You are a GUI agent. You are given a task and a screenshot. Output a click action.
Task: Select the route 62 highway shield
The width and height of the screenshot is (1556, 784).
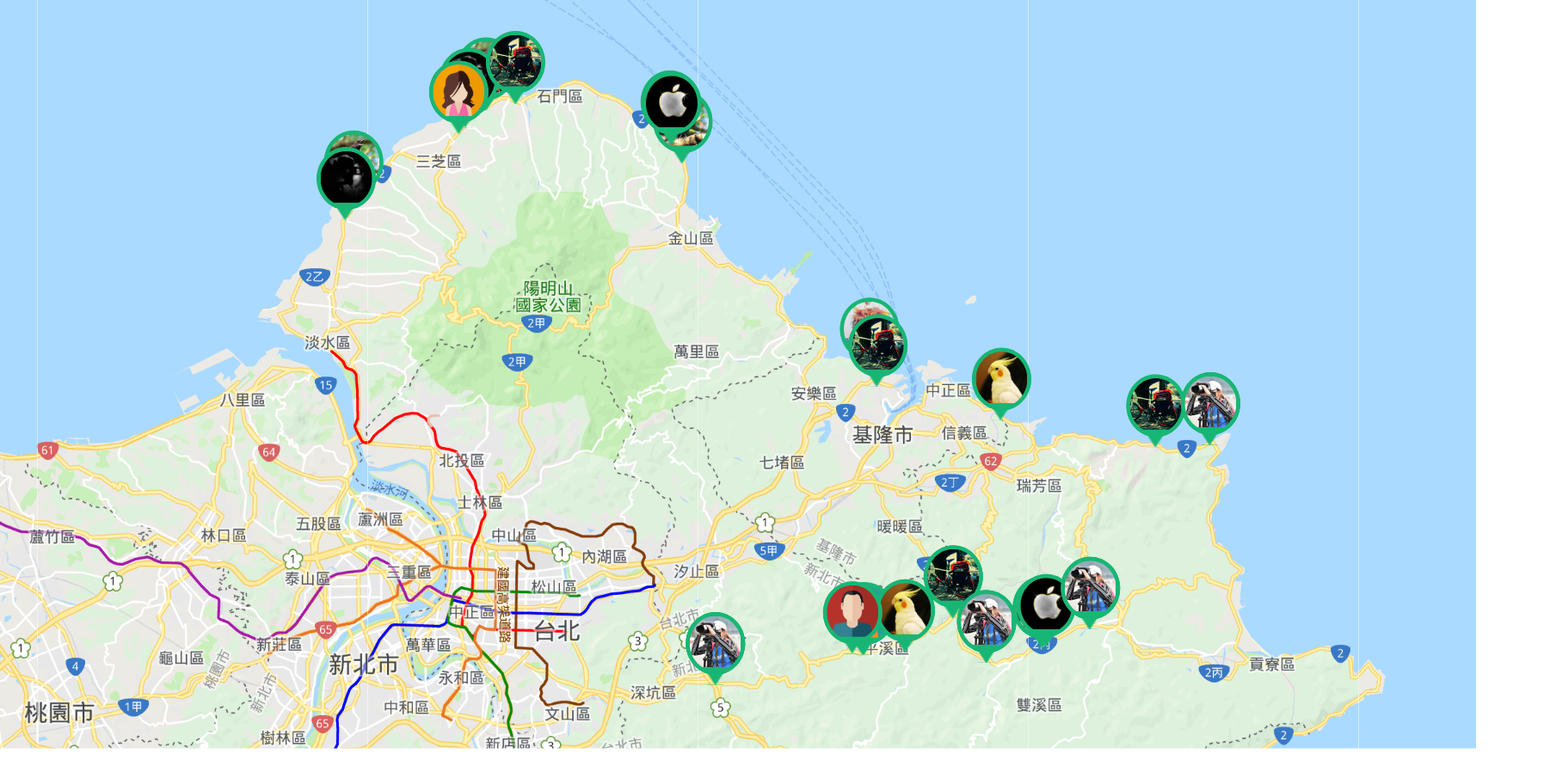pyautogui.click(x=991, y=461)
